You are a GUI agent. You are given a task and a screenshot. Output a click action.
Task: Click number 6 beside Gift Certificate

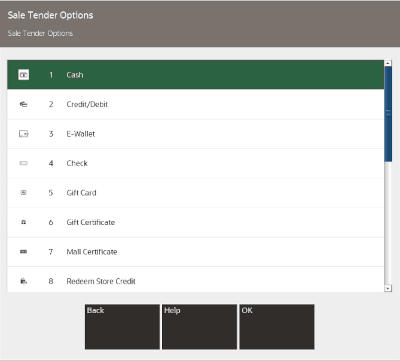click(x=51, y=222)
